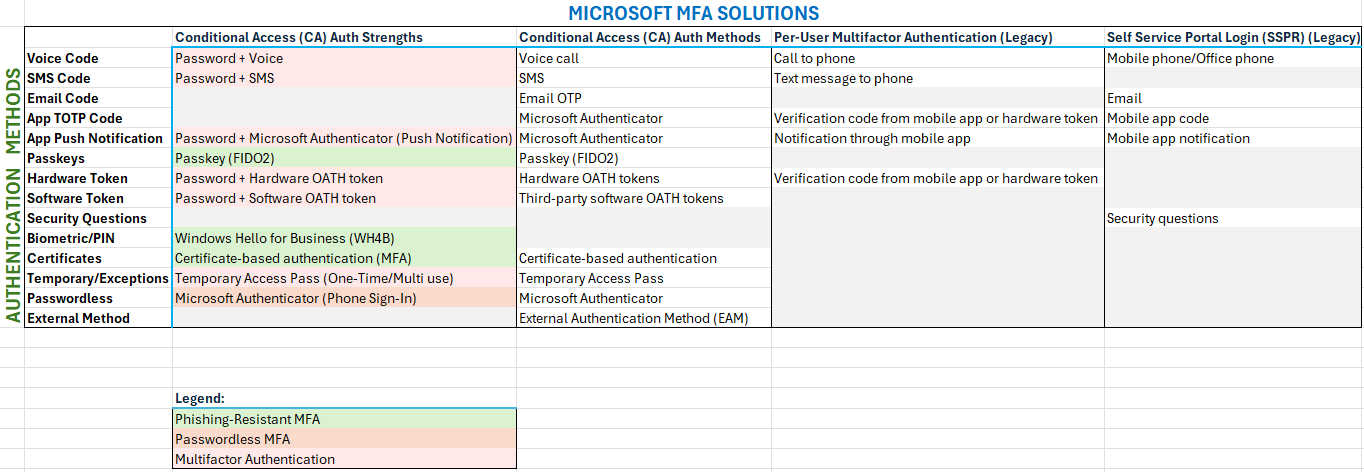Click 'Microsoft Authenticator' in the Passwordless row

point(644,298)
